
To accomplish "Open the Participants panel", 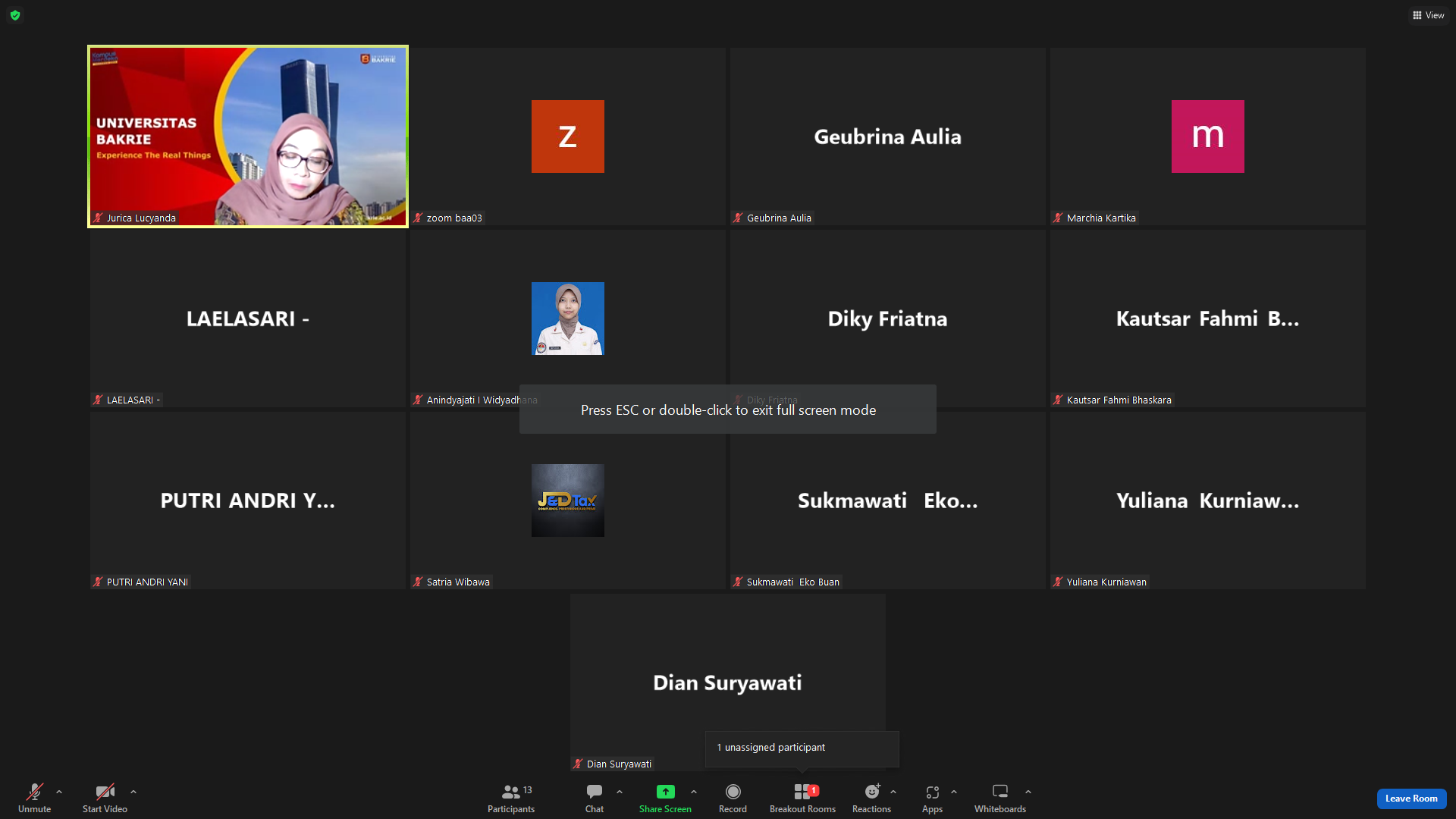I will click(511, 799).
